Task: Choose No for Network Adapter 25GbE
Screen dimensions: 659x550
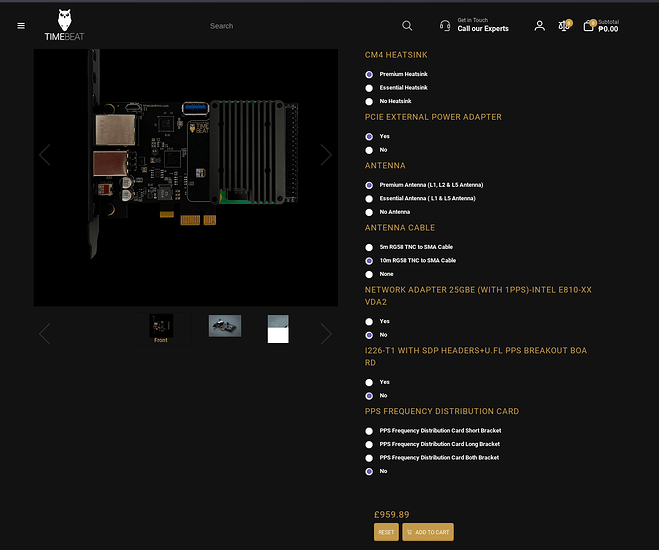Action: pyautogui.click(x=369, y=335)
